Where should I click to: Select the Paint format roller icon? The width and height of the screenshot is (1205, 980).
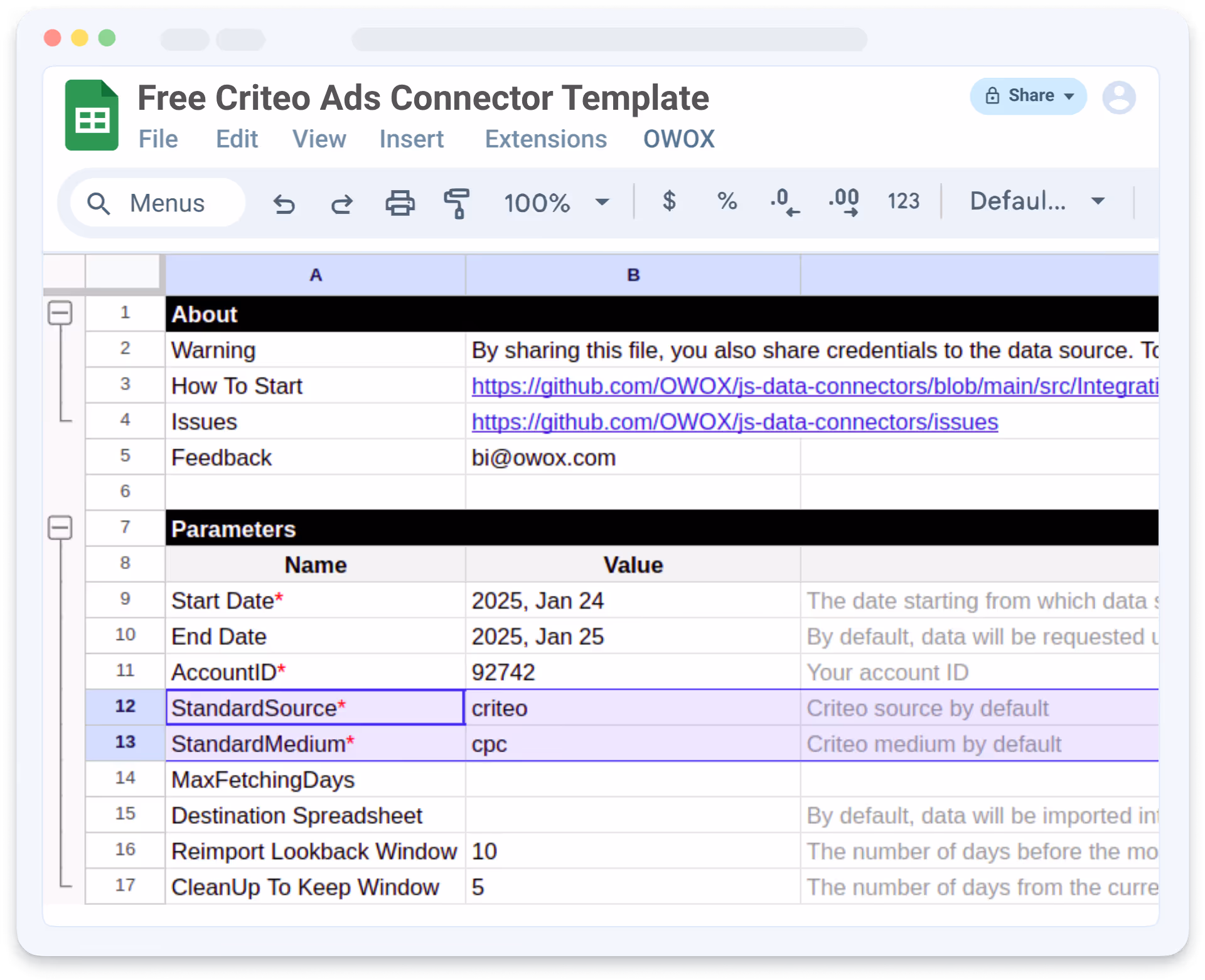coord(457,203)
